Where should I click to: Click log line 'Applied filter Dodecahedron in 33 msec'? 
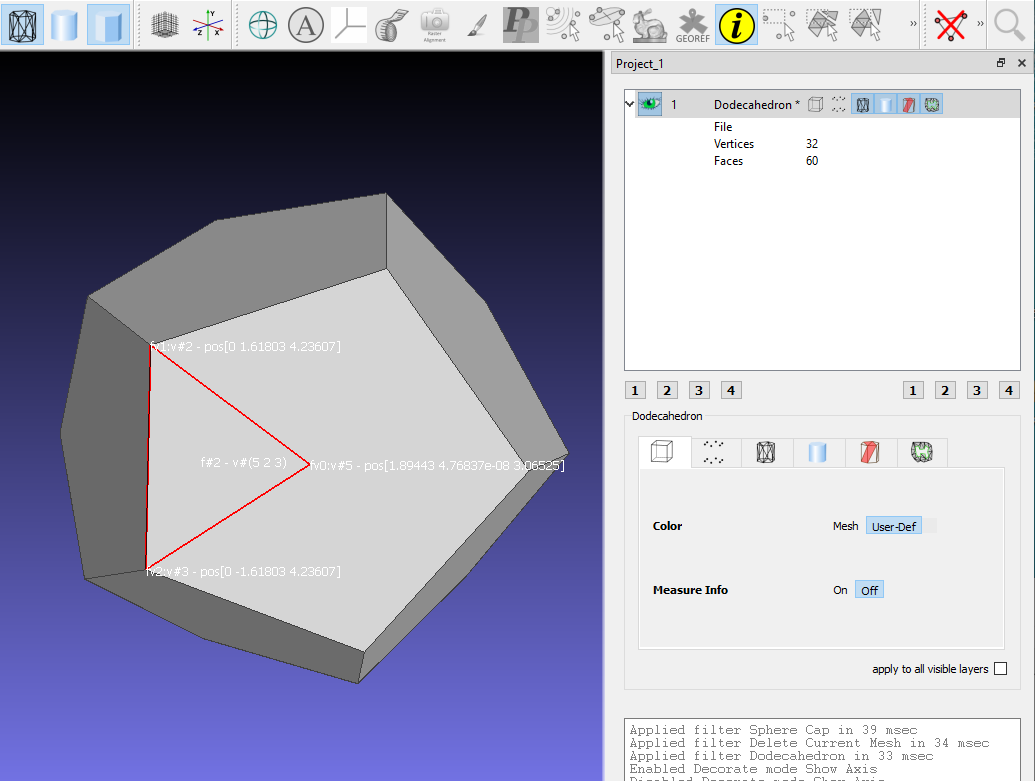(781, 756)
